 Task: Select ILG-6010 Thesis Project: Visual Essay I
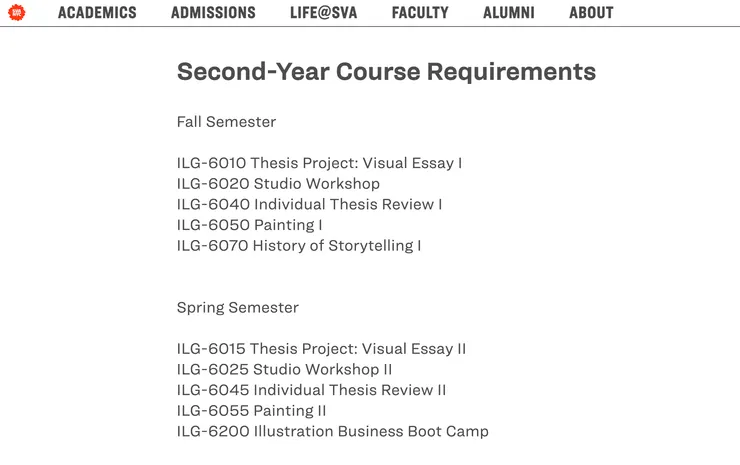click(319, 163)
